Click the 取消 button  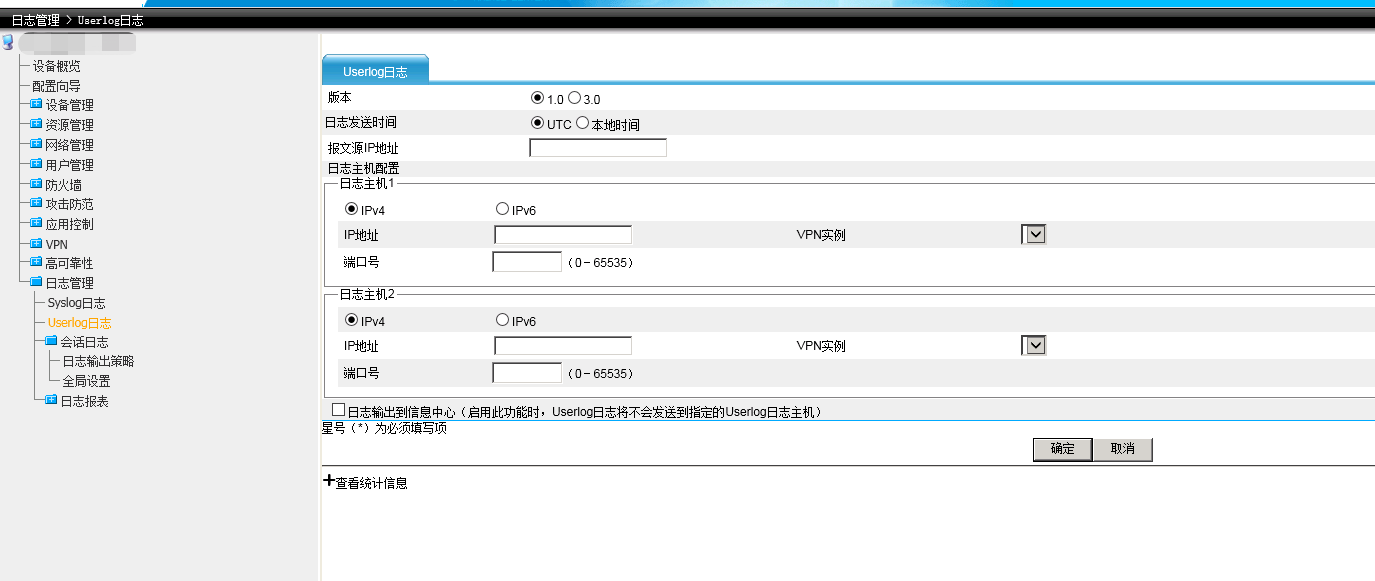[1122, 449]
